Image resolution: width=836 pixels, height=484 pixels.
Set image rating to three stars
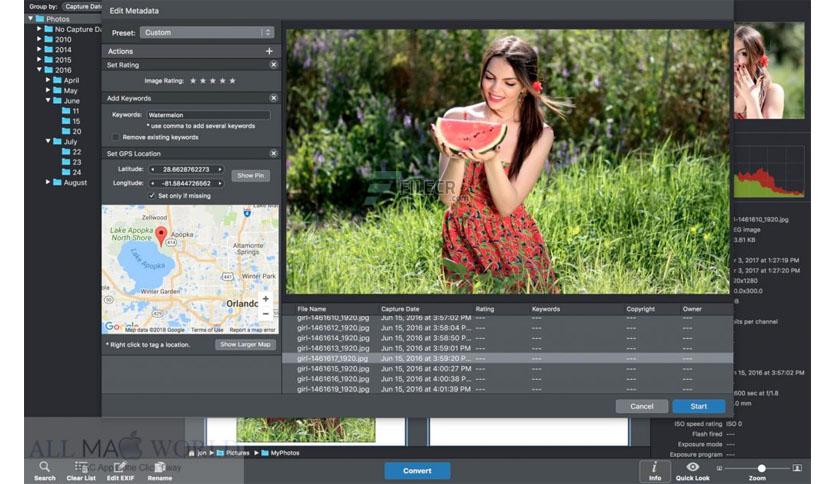(x=213, y=81)
